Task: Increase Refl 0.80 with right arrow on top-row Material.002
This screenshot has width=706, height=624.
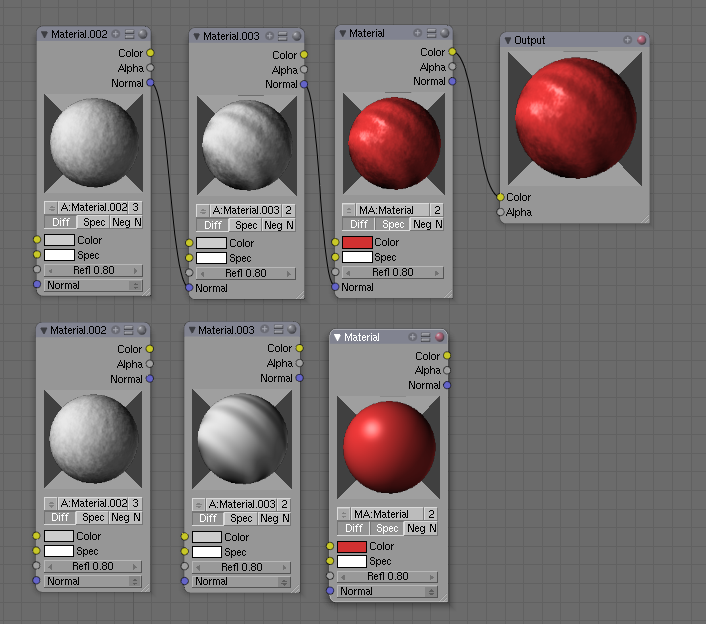Action: click(136, 271)
